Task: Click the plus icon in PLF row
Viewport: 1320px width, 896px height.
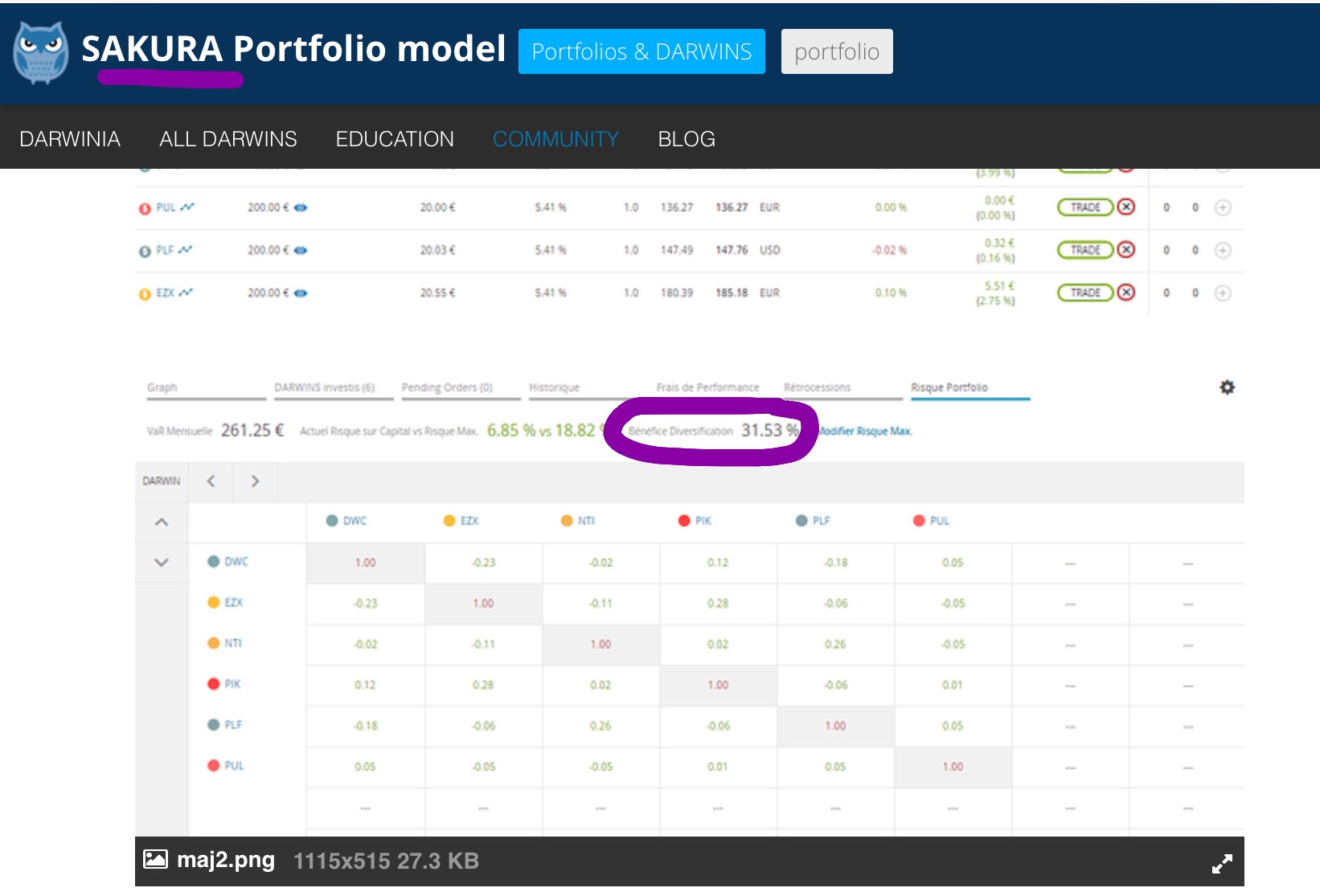Action: (1223, 250)
